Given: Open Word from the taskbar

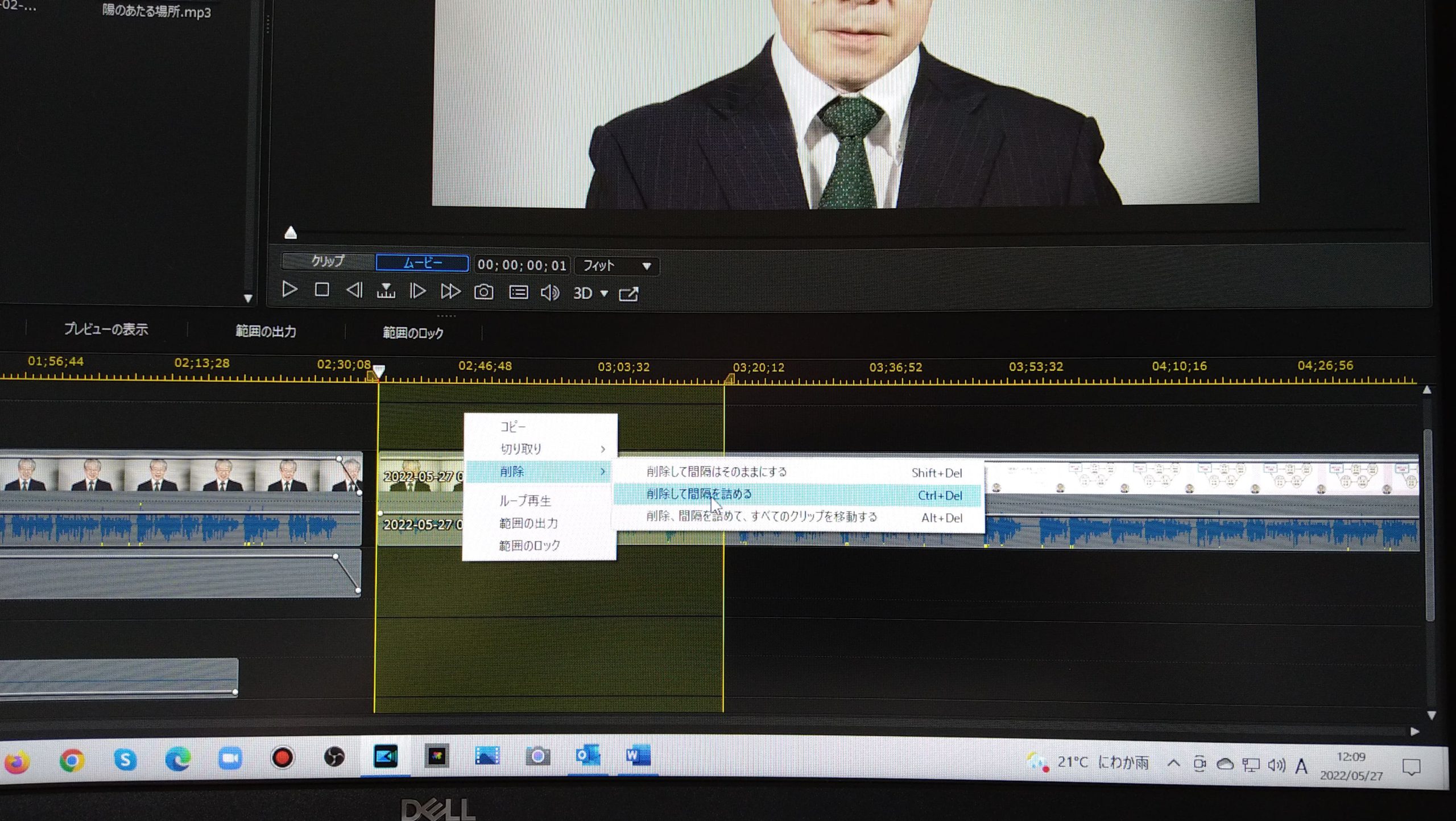Looking at the screenshot, I should [638, 756].
